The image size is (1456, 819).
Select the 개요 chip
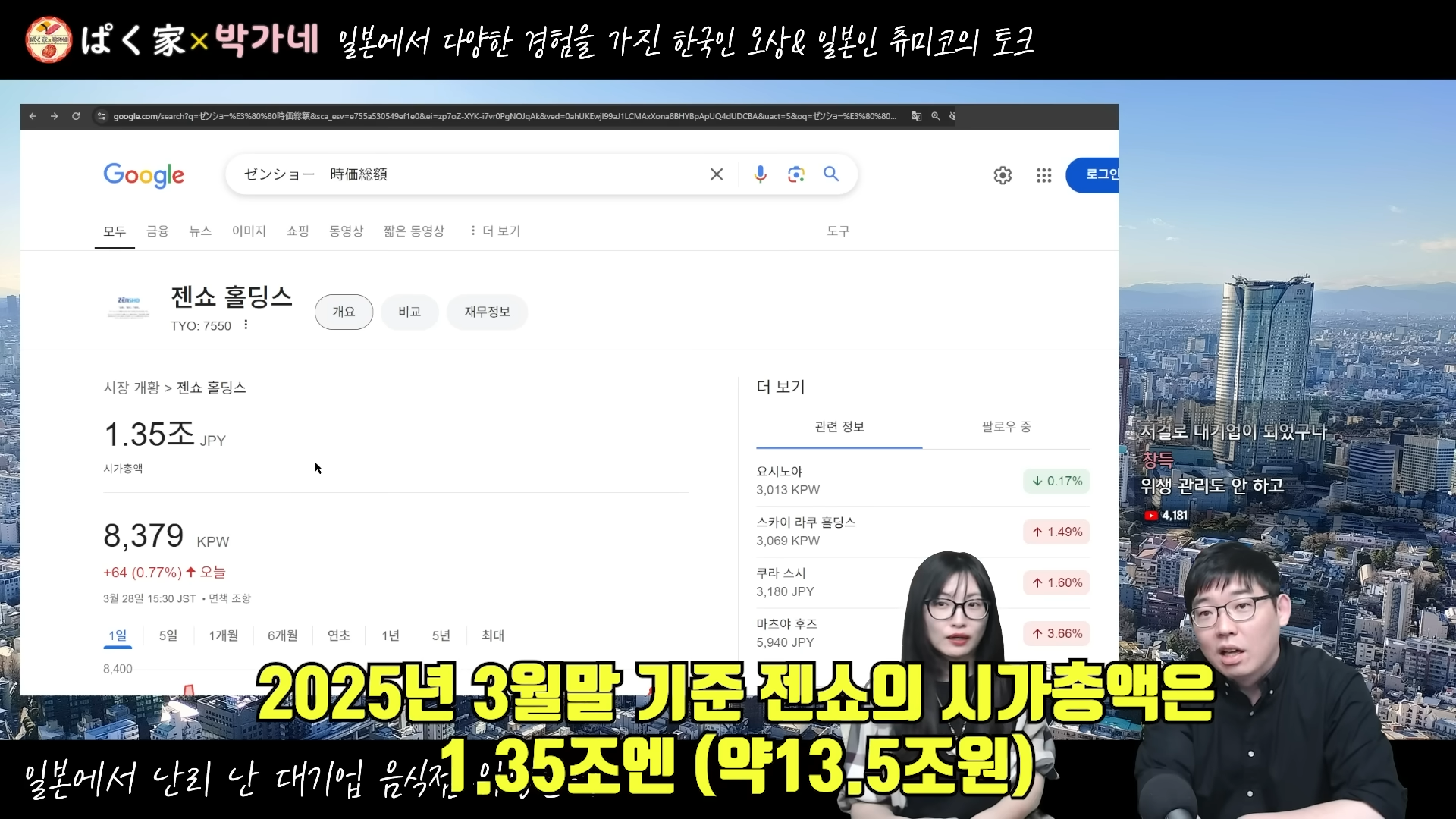pyautogui.click(x=344, y=312)
